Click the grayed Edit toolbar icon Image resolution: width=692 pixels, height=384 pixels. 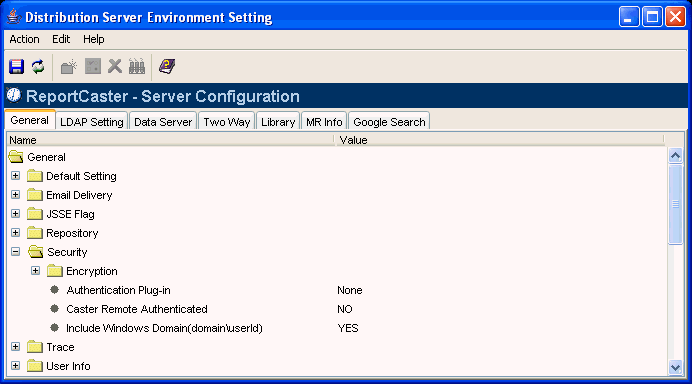(93, 66)
